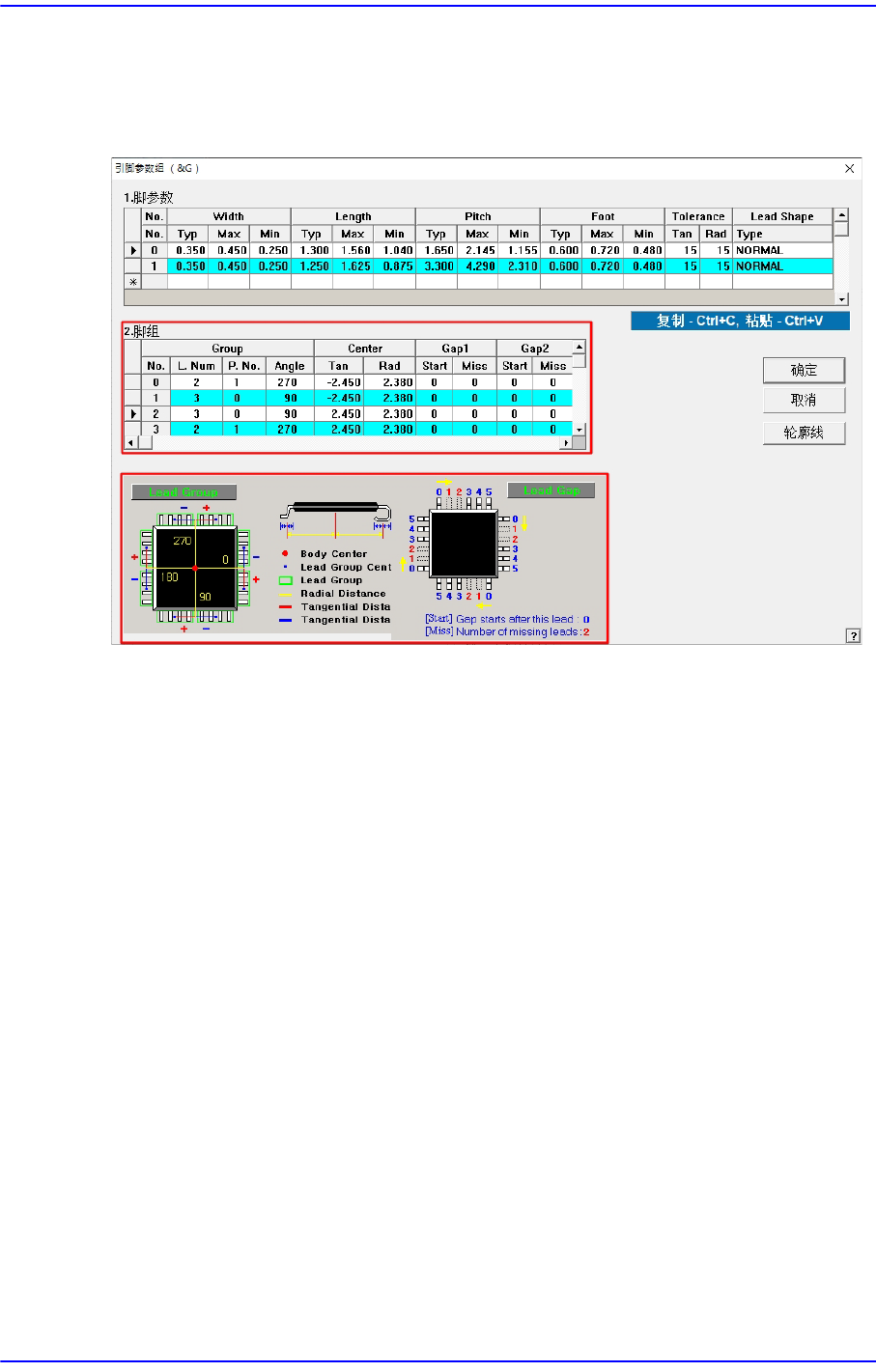876x1372 pixels.
Task: Select Length Typ cell 1.250
Action: 312,266
